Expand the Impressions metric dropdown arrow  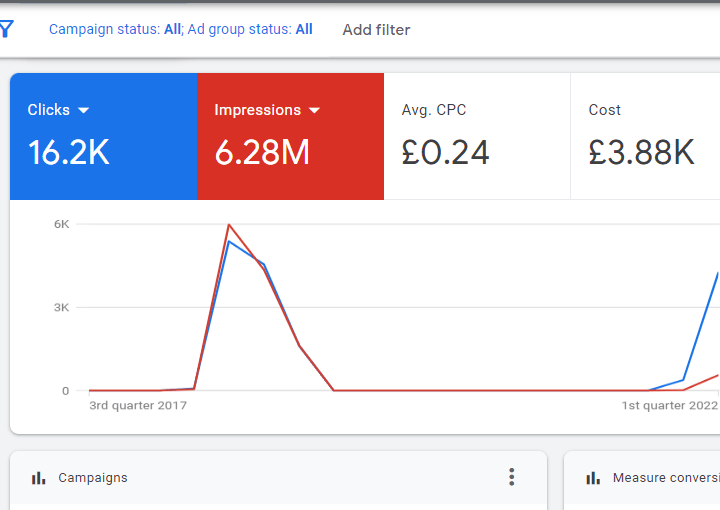pyautogui.click(x=314, y=110)
